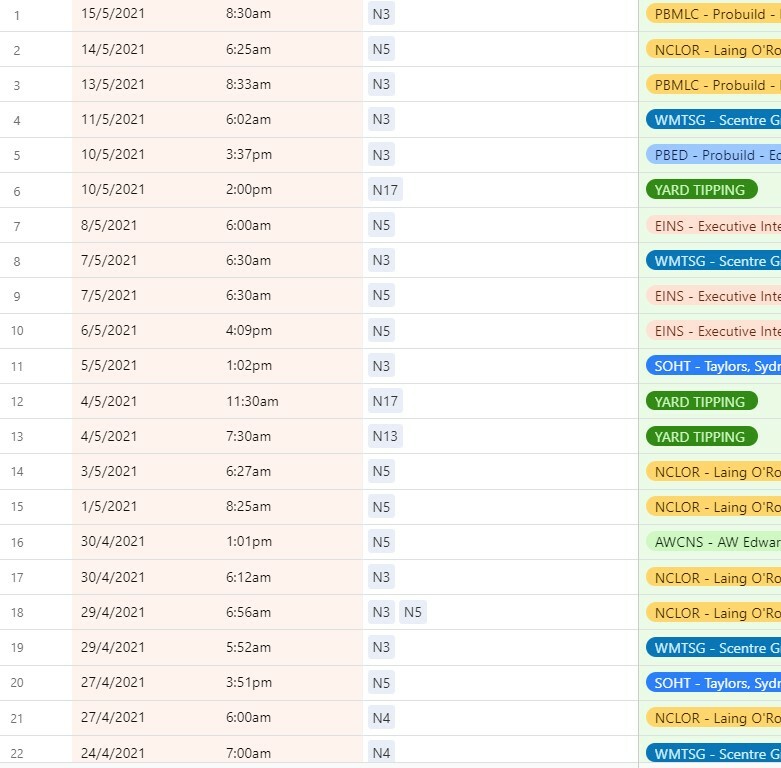Click time 6:12am
This screenshot has height=768, width=781.
248,577
